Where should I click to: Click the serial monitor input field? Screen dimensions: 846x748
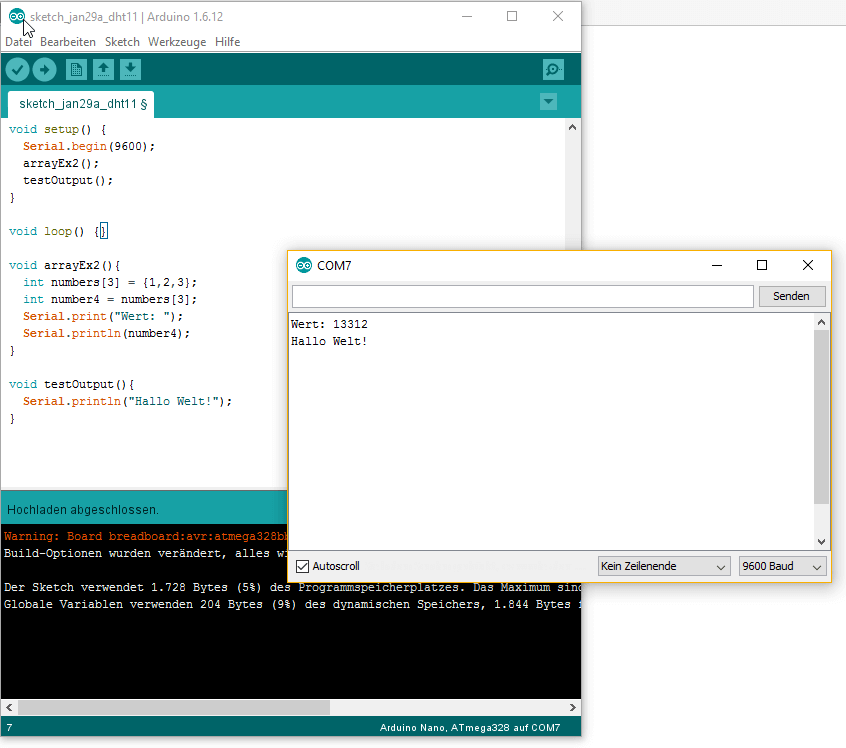[x=522, y=296]
